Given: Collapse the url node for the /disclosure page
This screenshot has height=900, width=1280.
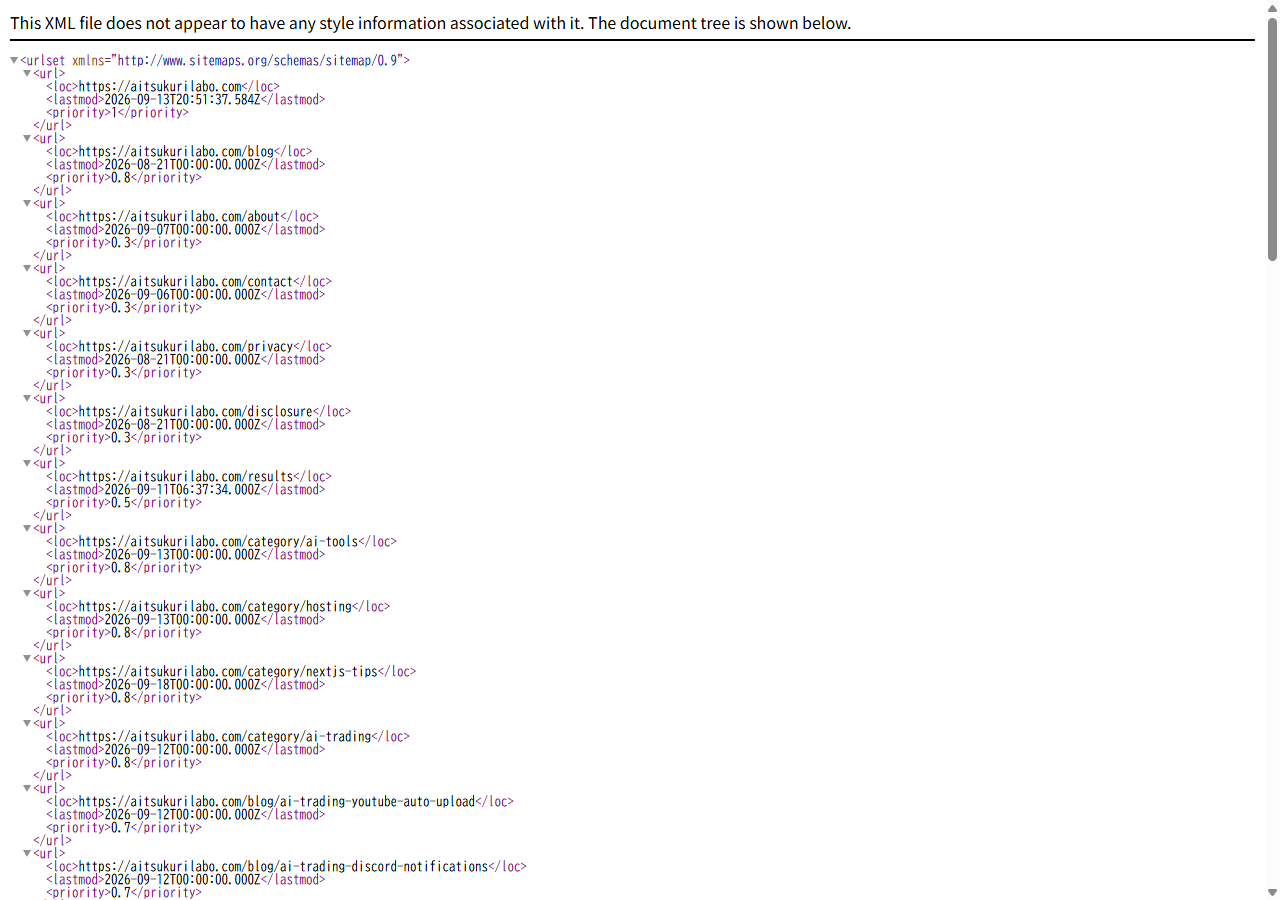Looking at the screenshot, I should pyautogui.click(x=27, y=399).
